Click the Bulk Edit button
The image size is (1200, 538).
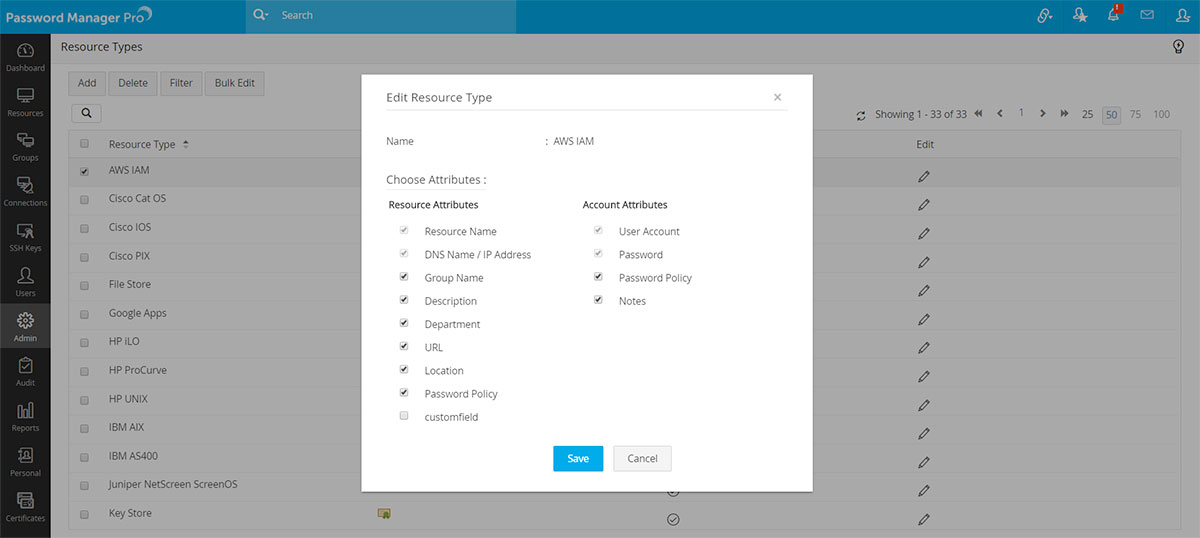(x=235, y=83)
